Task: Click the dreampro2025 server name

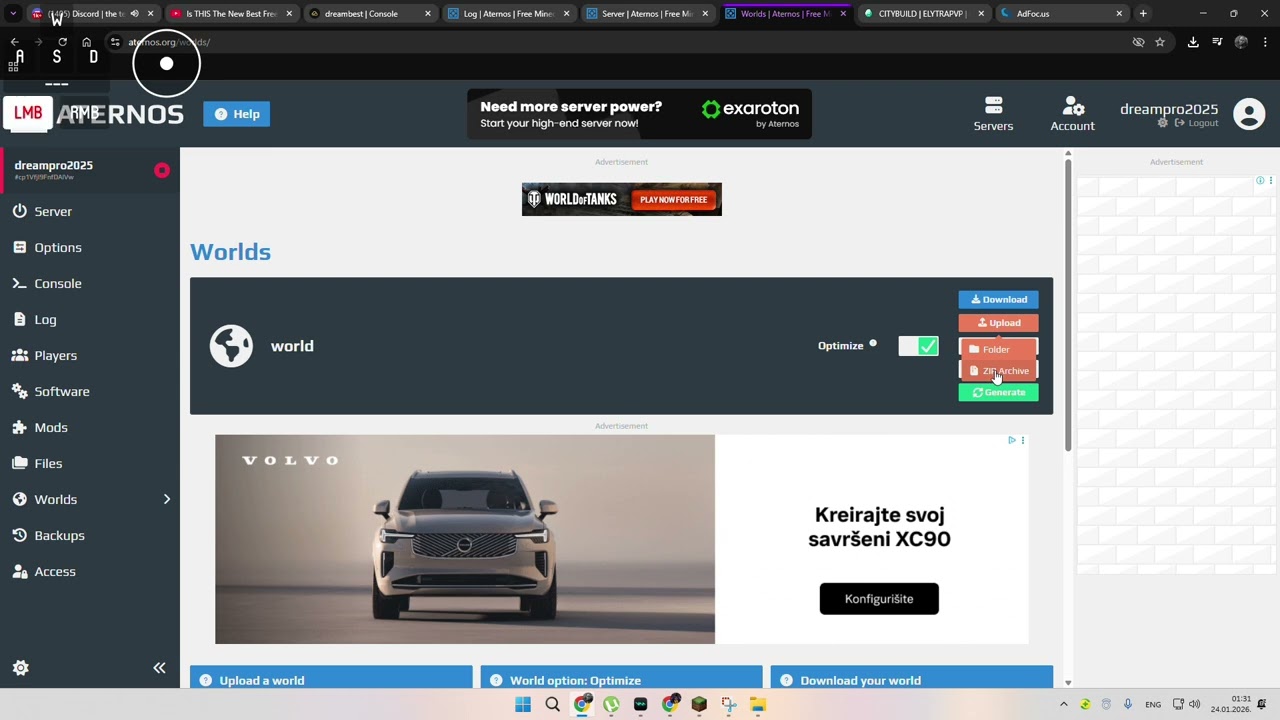Action: tap(54, 165)
